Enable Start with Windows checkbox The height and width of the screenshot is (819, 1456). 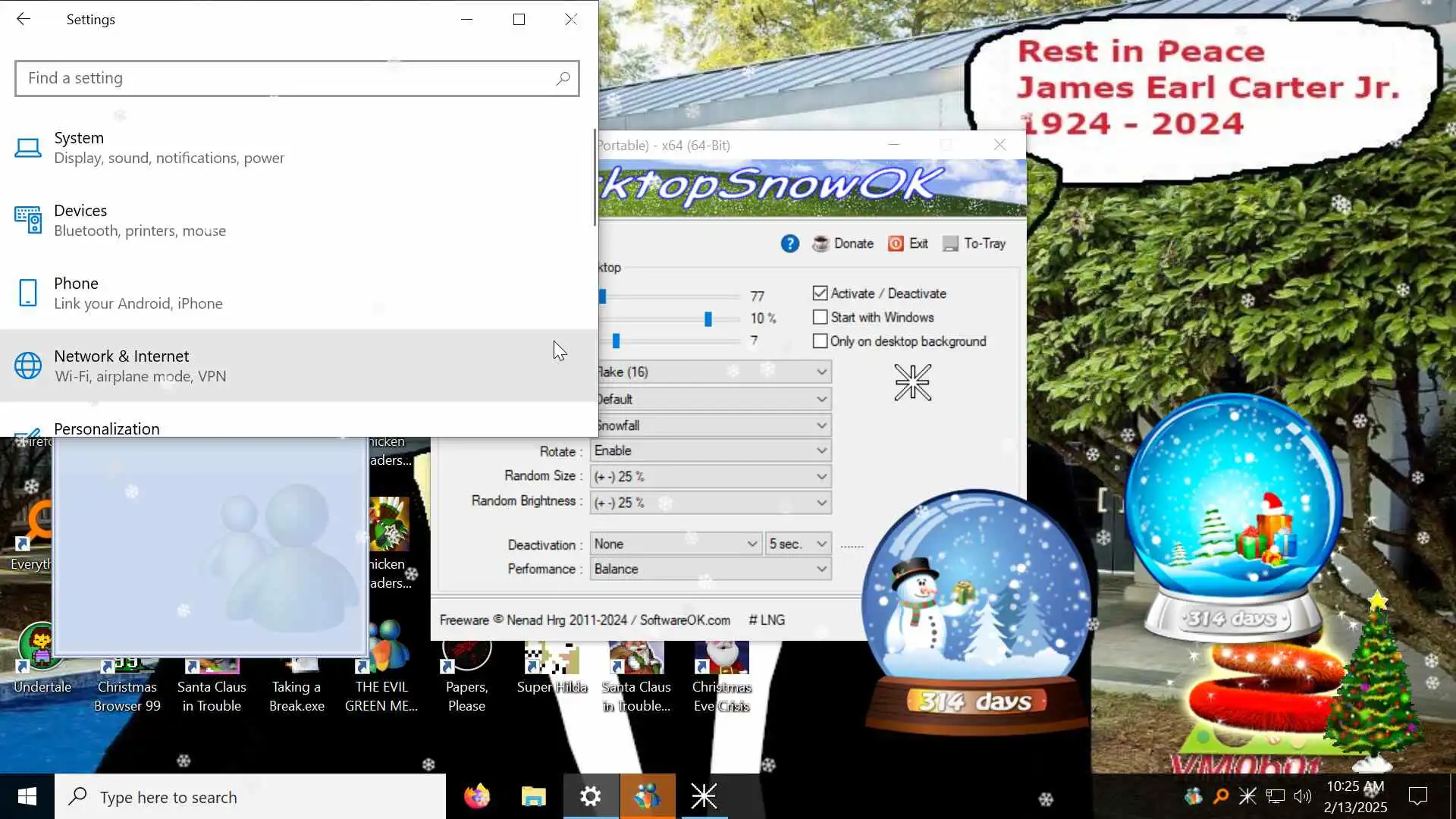(820, 317)
